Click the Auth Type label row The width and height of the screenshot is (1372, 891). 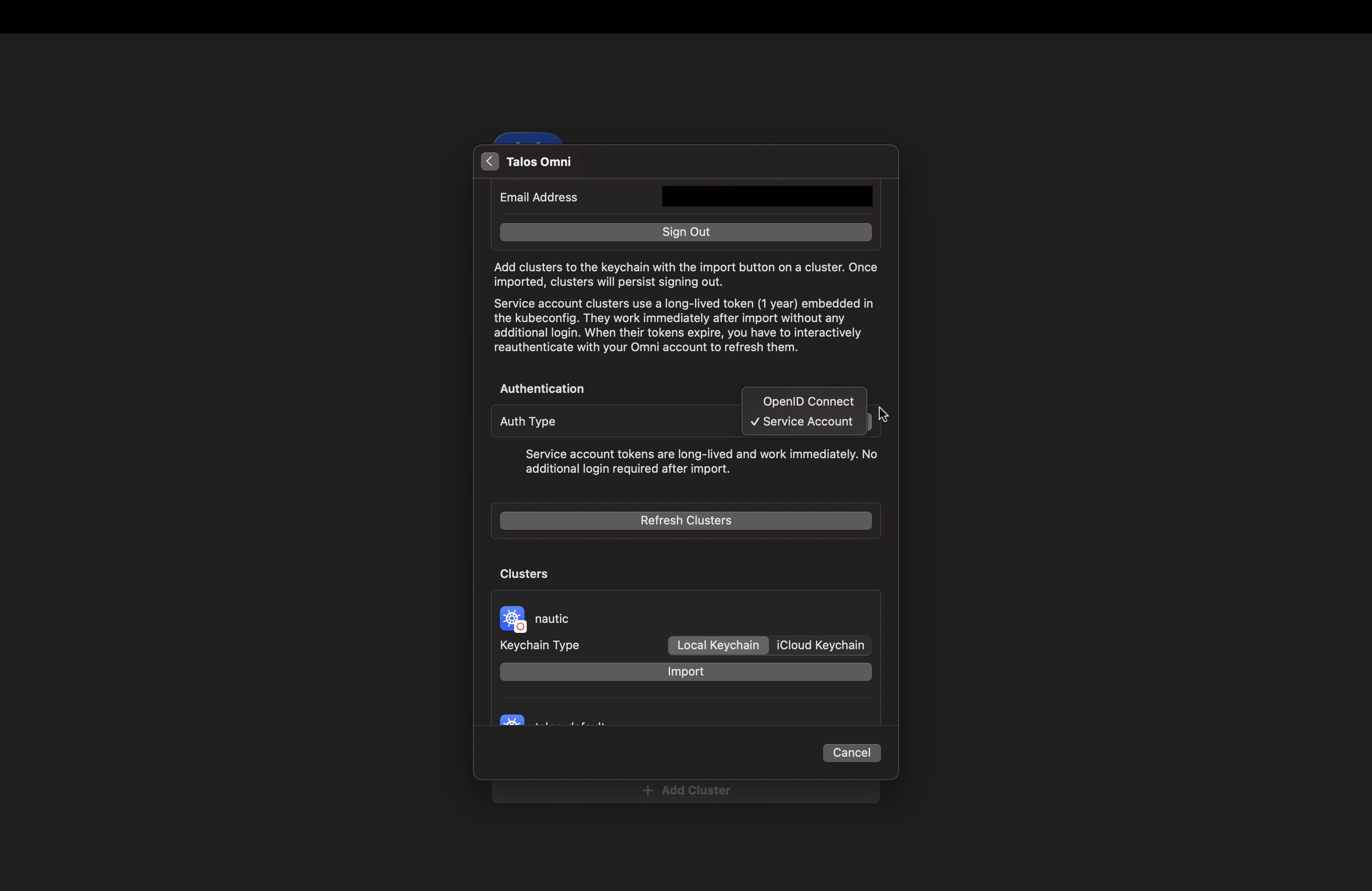[686, 421]
